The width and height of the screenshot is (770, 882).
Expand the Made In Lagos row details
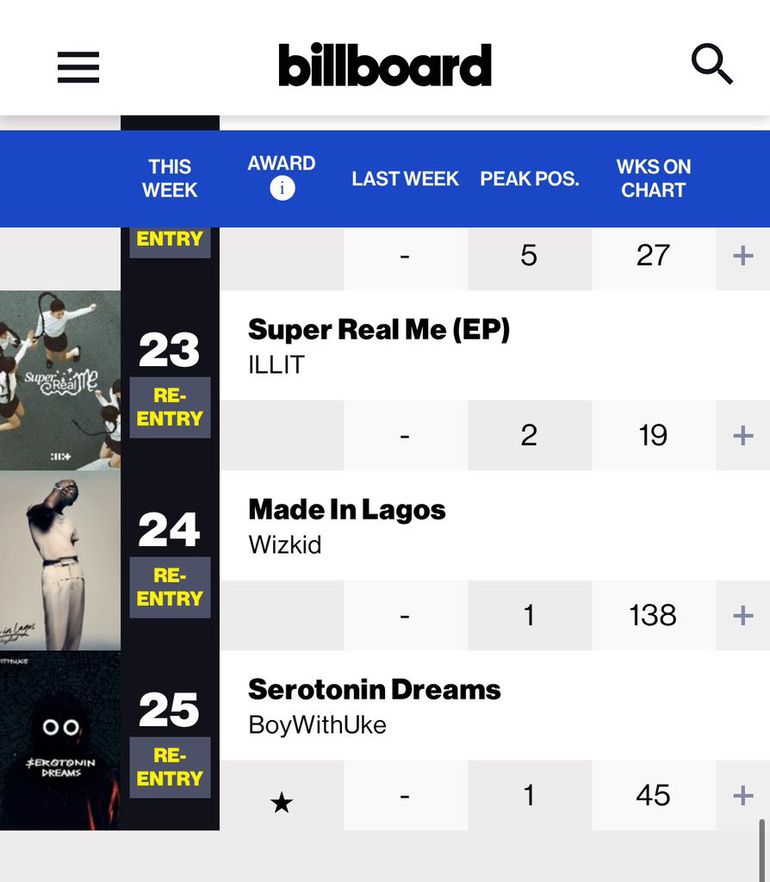pos(742,615)
